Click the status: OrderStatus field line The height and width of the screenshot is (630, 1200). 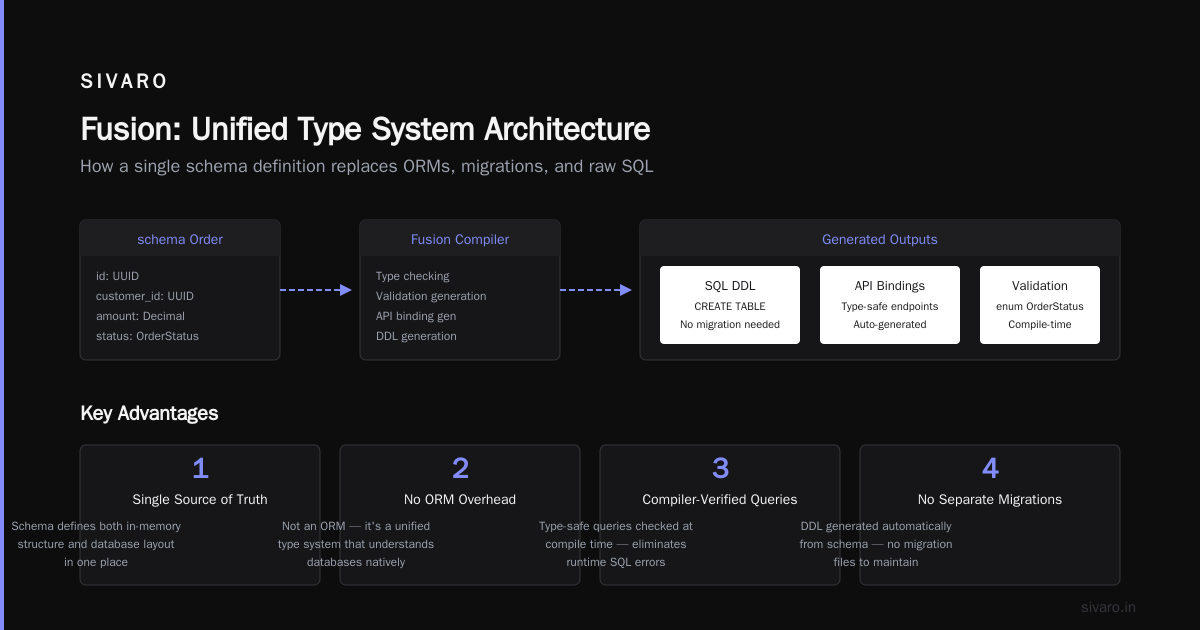coord(147,336)
